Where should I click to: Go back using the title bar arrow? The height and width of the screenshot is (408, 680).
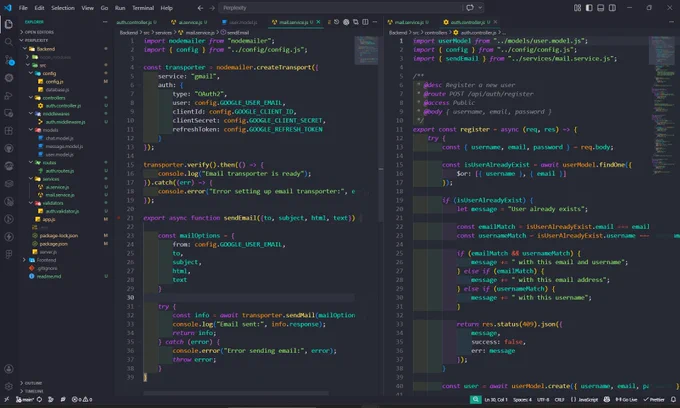pos(200,8)
